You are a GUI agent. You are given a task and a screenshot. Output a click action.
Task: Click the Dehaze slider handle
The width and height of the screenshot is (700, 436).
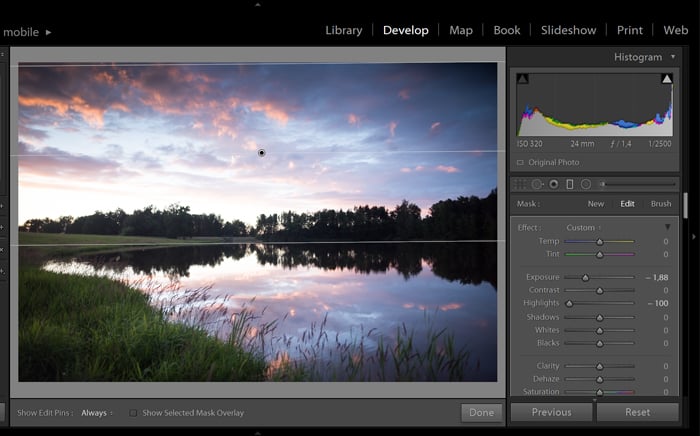click(x=600, y=379)
